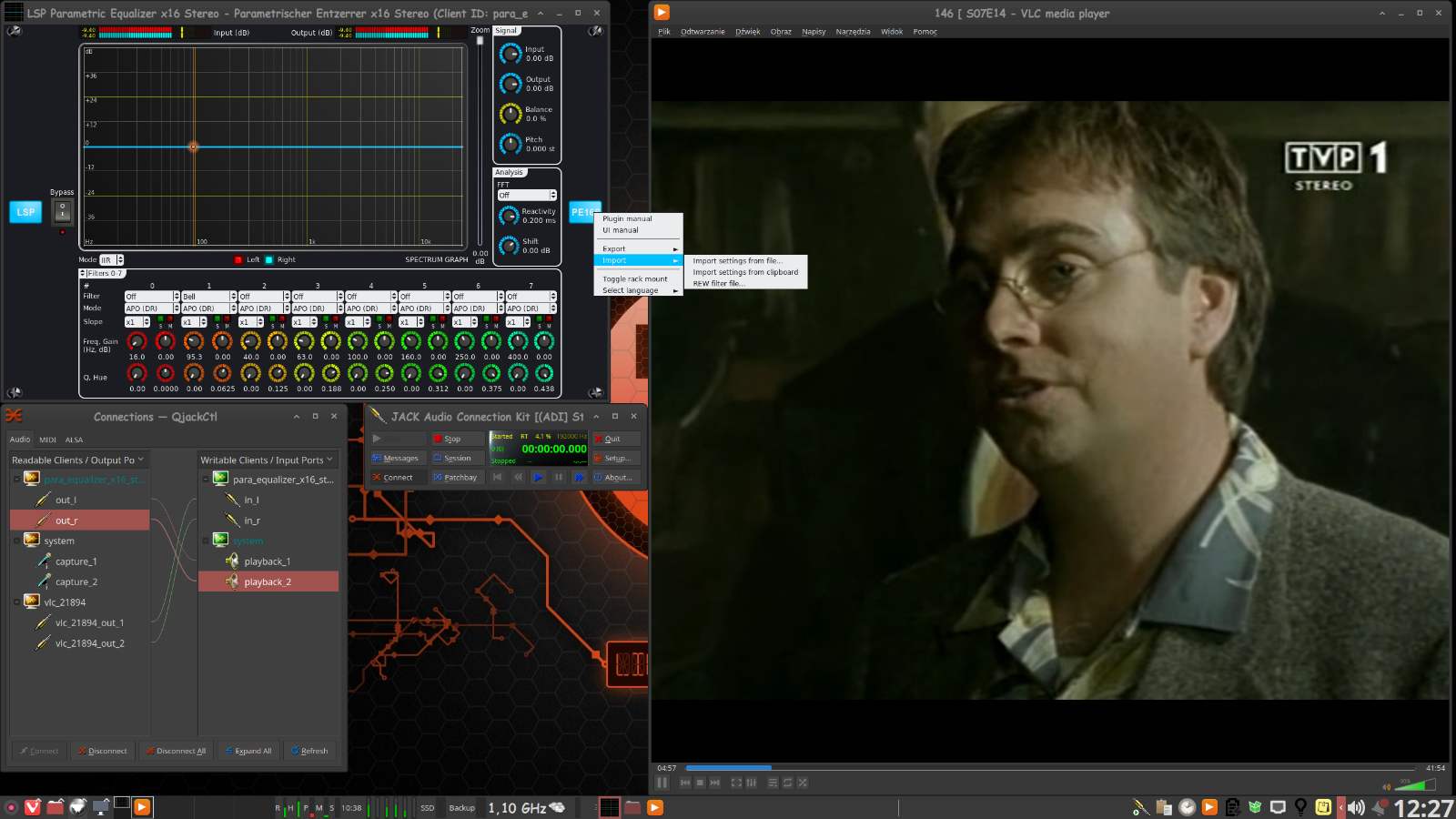Click the Input gain knob
The height and width of the screenshot is (819, 1456).
coord(511,54)
